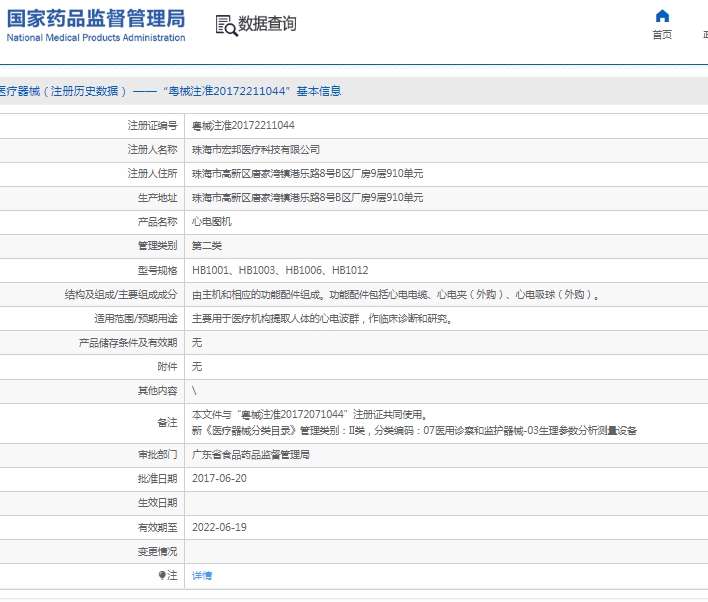Viewport: 708px width, 602px height.
Task: Click the 生产地址 address value
Action: click(307, 197)
